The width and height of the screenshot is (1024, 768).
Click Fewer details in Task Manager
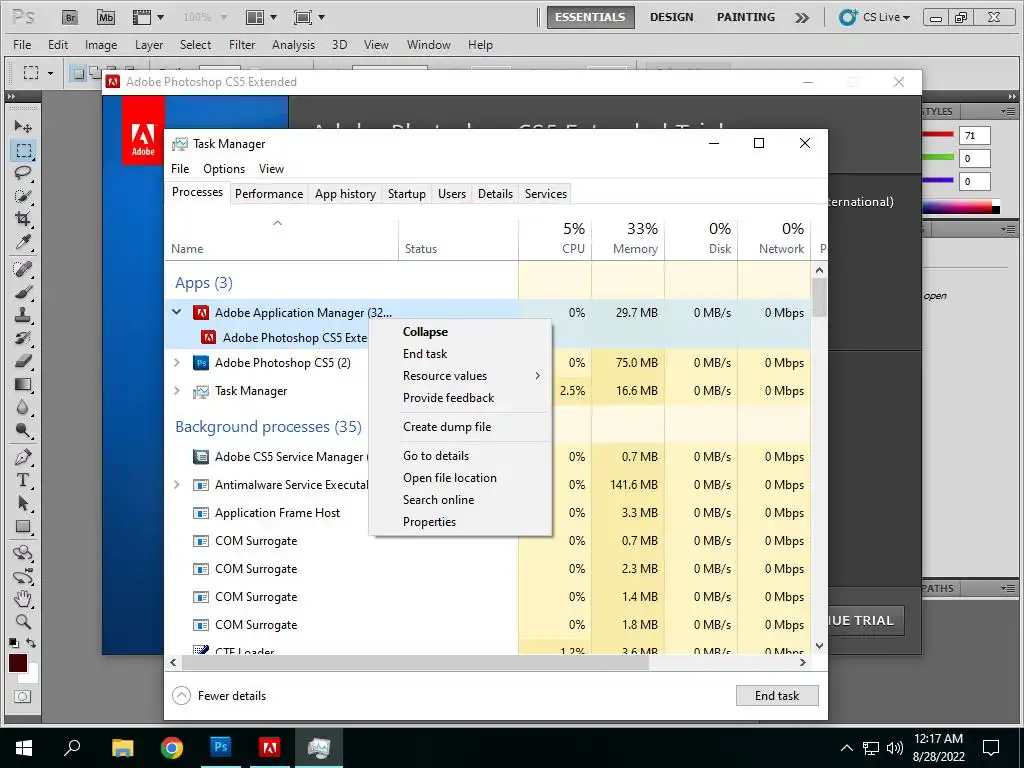[219, 696]
